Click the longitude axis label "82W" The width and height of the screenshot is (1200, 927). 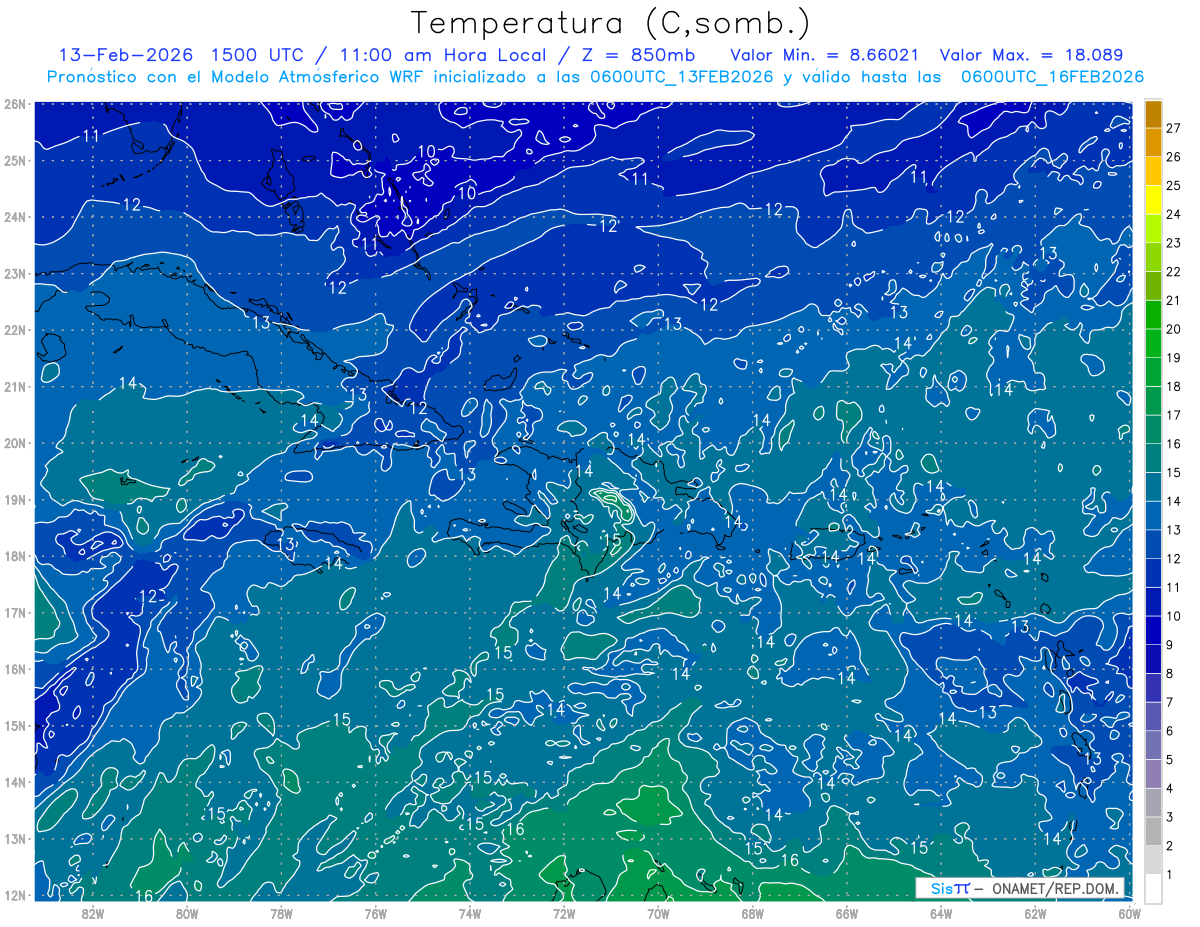tap(93, 913)
